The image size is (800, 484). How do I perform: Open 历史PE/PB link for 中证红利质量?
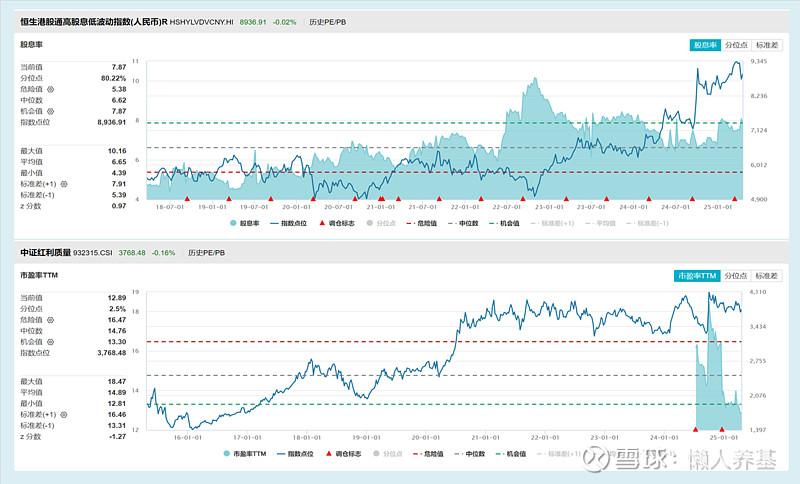point(206,252)
